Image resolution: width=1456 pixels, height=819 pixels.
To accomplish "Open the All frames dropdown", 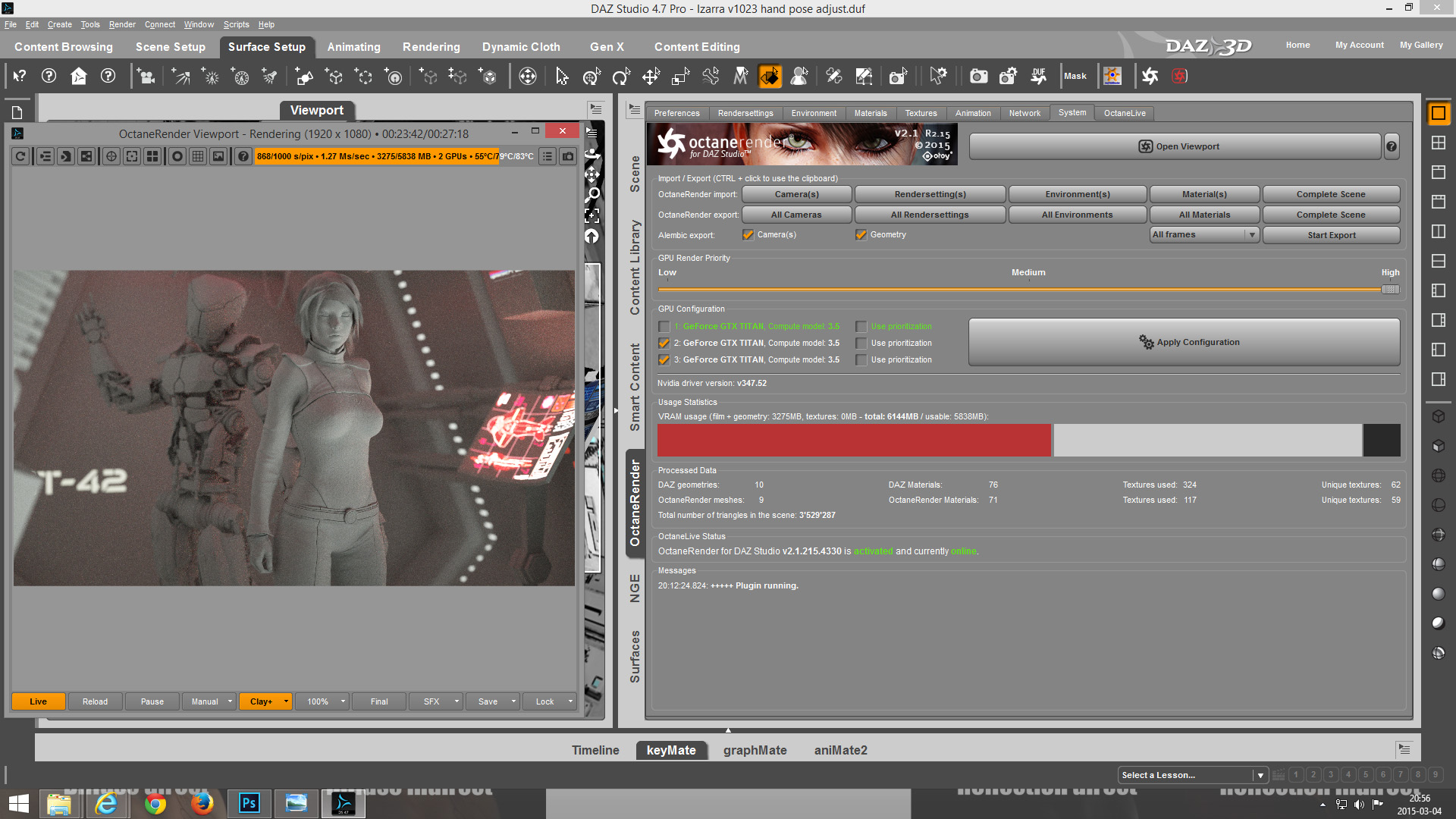I will click(1203, 235).
